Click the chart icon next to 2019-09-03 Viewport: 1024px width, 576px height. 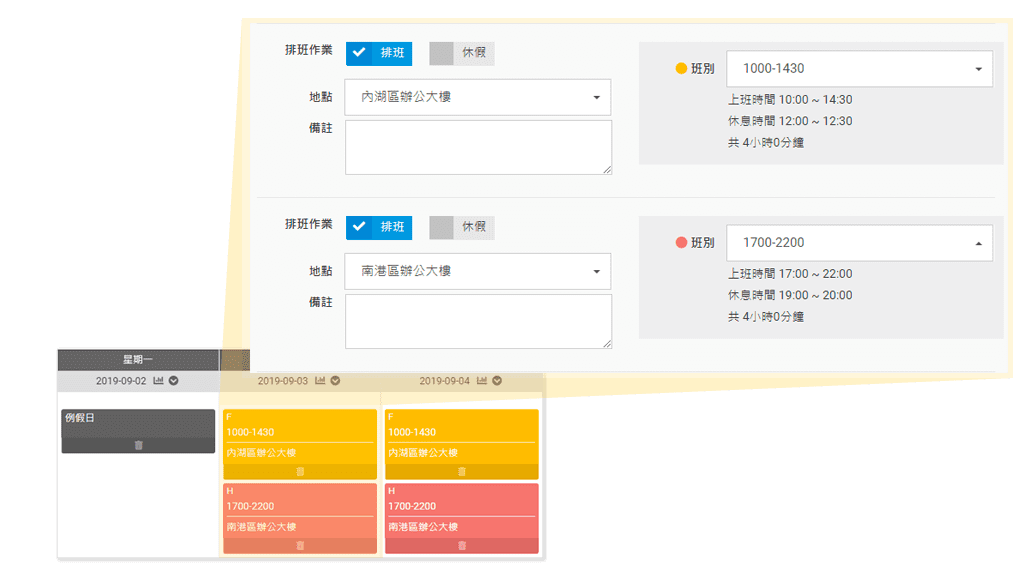320,380
